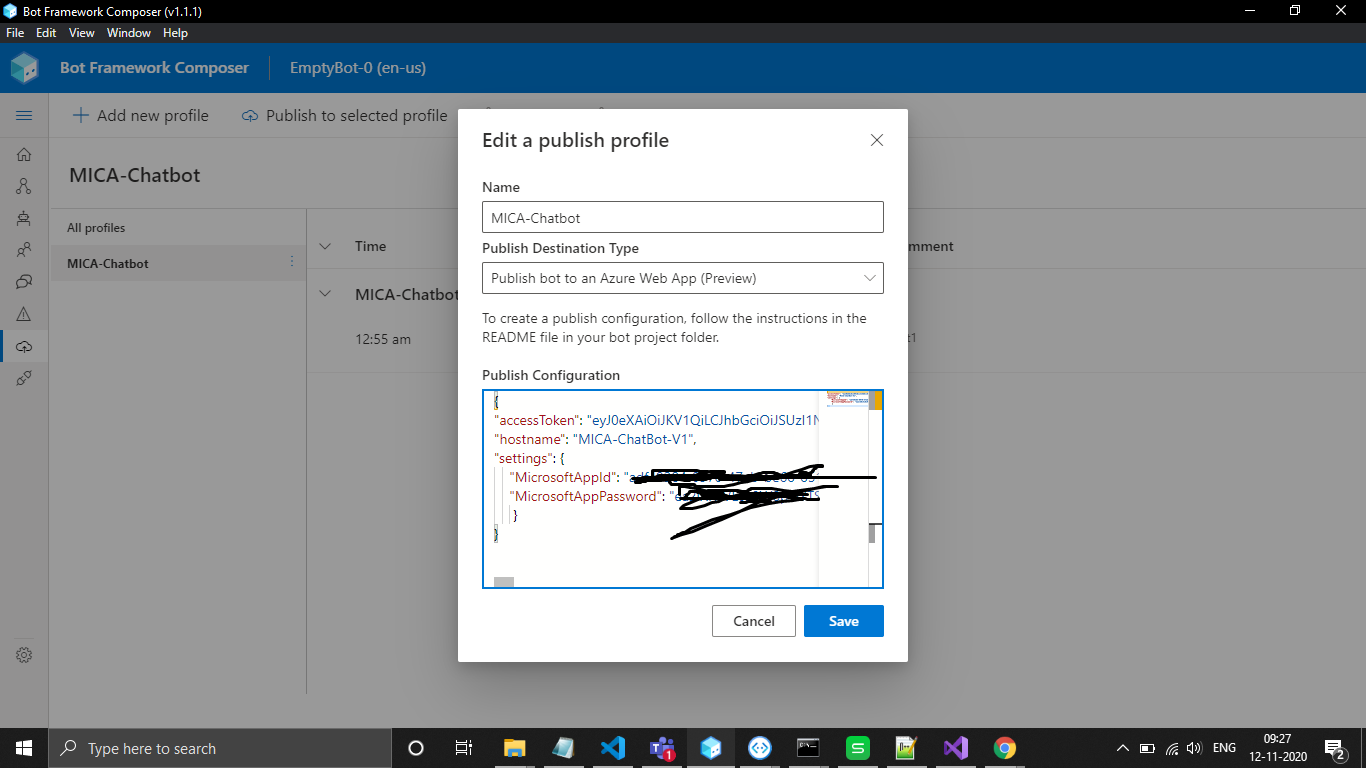Open Visual Studio Code from taskbar

click(x=612, y=747)
